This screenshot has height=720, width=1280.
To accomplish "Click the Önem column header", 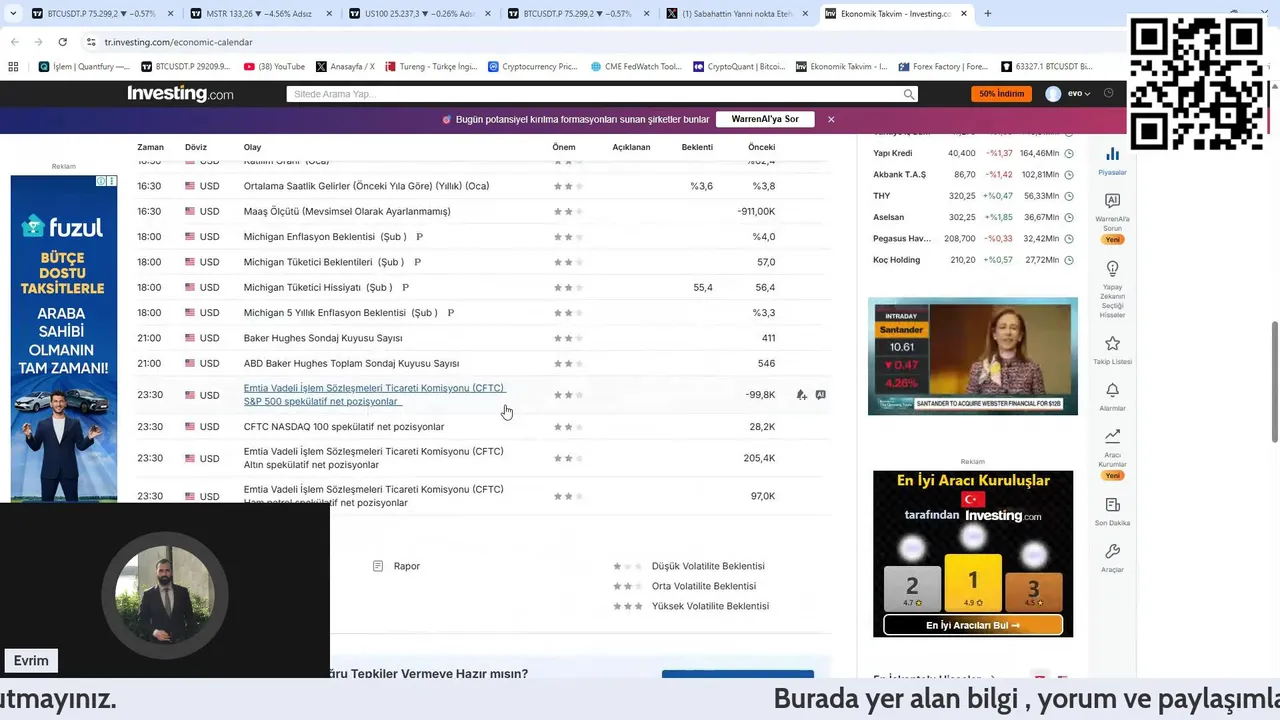I will 564,147.
